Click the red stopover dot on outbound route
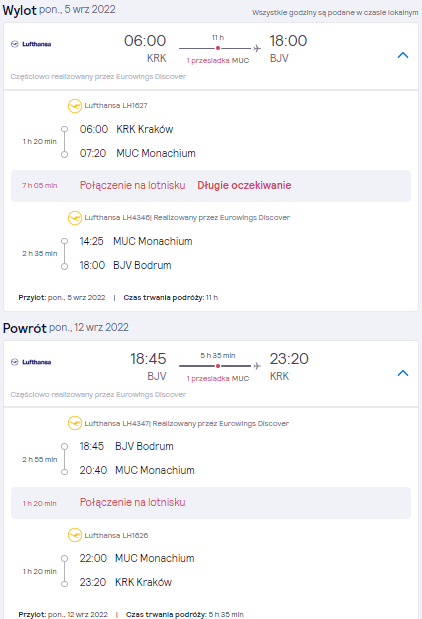 coord(218,48)
